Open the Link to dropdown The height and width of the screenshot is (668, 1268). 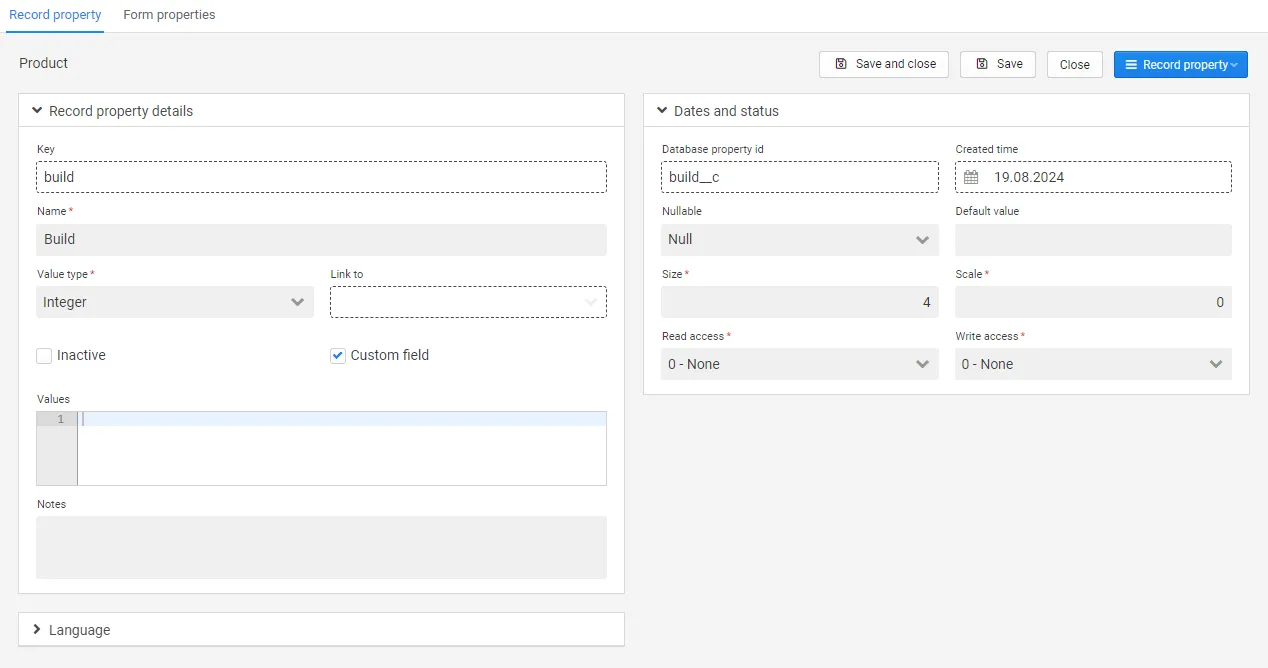coord(468,302)
